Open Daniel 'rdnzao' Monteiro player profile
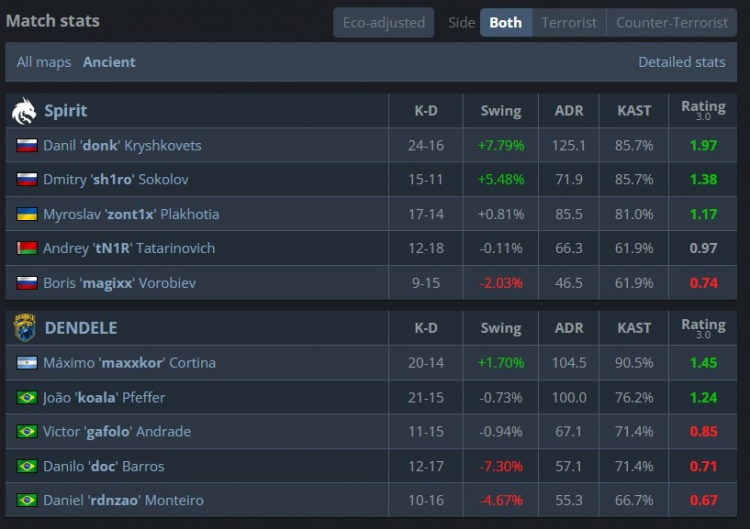Screen dimensions: 750x529 123,500
